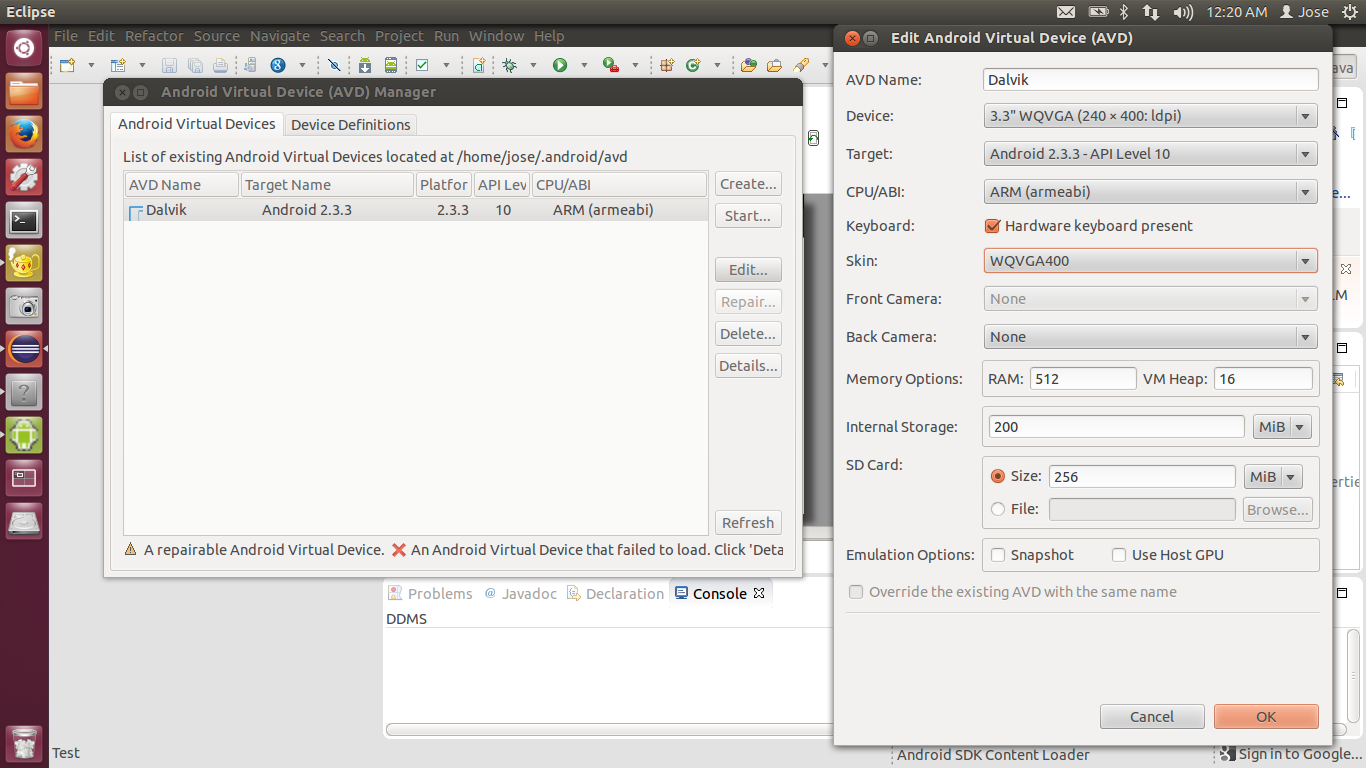
Task: Expand the Debug toolbar button dropdown arrow
Action: (x=533, y=66)
